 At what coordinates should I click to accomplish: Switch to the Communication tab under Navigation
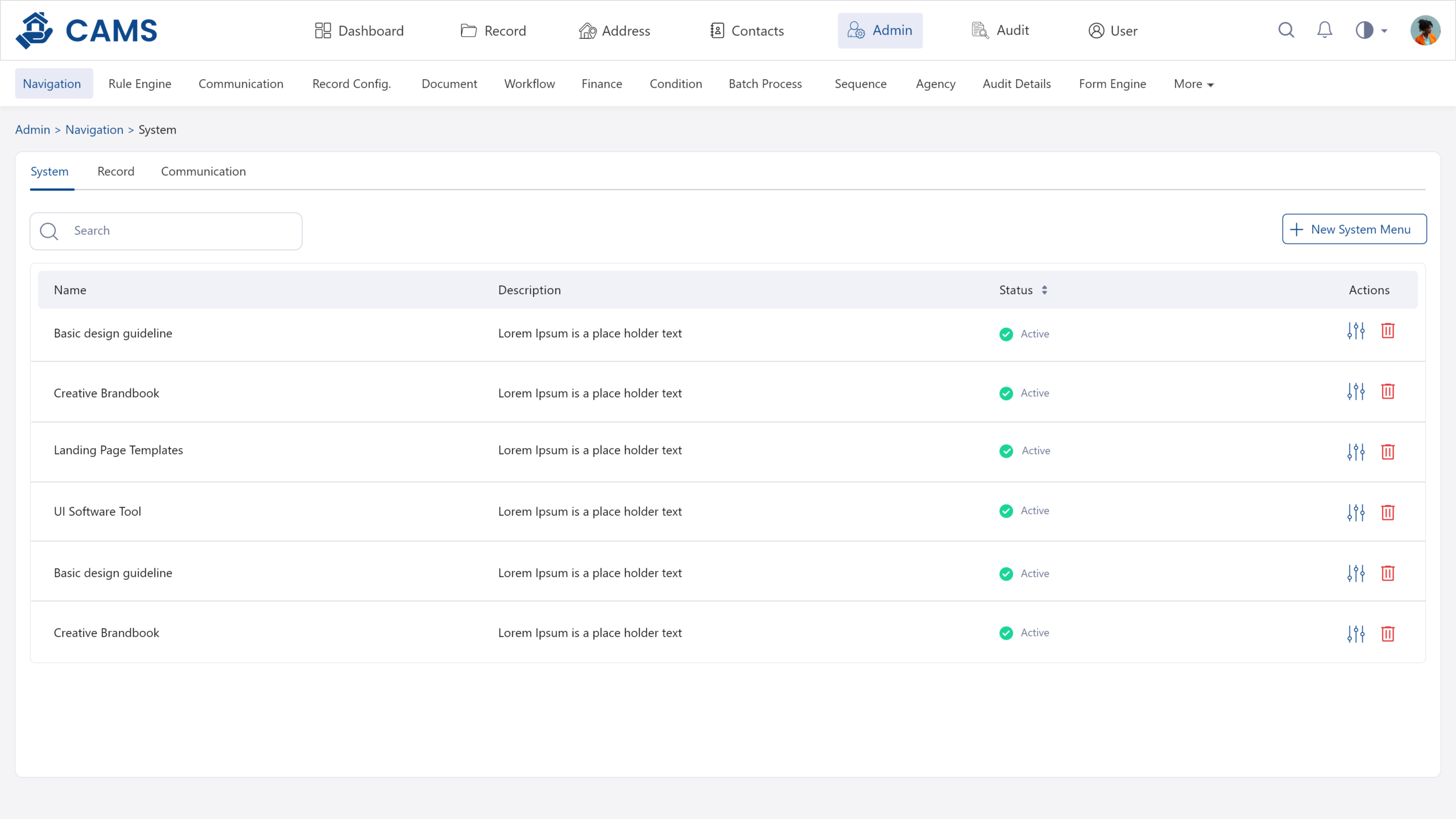pyautogui.click(x=203, y=171)
